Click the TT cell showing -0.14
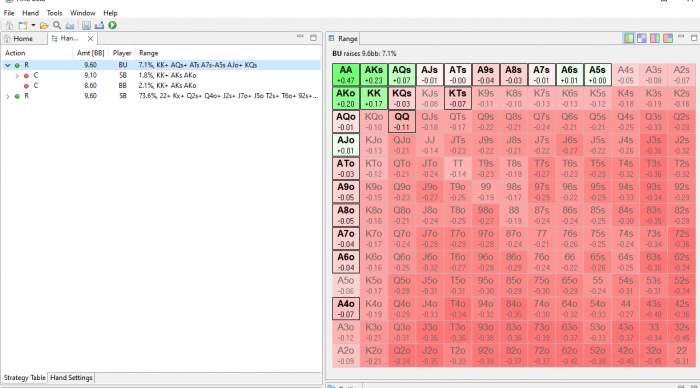This screenshot has height=388, width=700. pyautogui.click(x=458, y=168)
